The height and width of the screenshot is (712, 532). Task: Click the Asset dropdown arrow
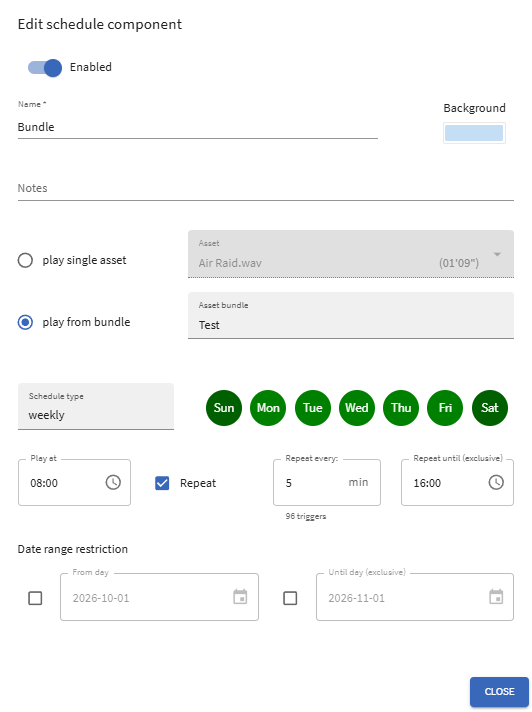tap(497, 254)
